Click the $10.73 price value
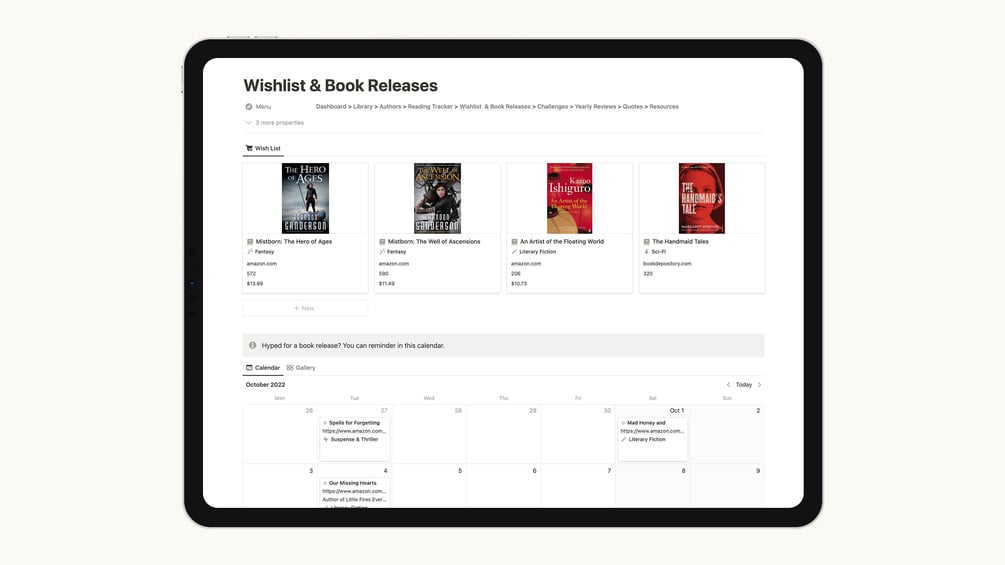 pyautogui.click(x=519, y=284)
